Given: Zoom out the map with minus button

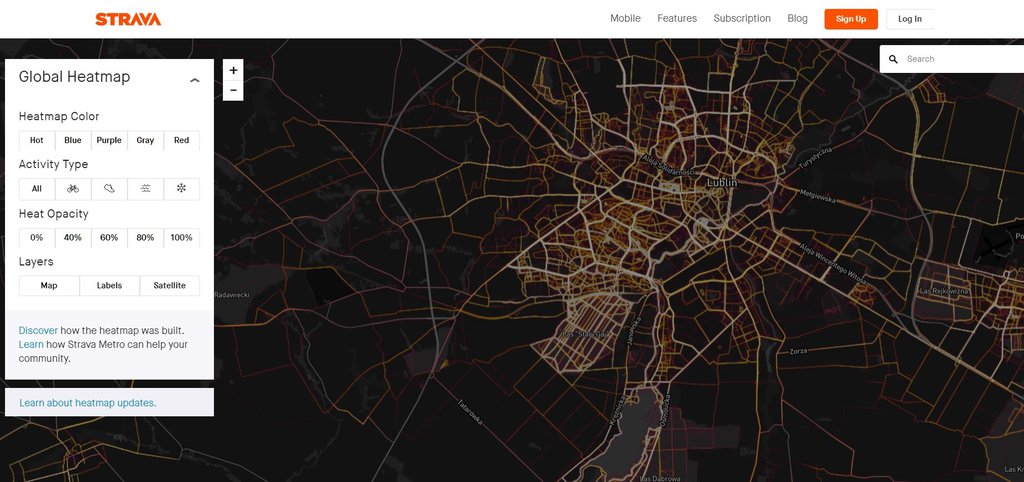Looking at the screenshot, I should (233, 90).
